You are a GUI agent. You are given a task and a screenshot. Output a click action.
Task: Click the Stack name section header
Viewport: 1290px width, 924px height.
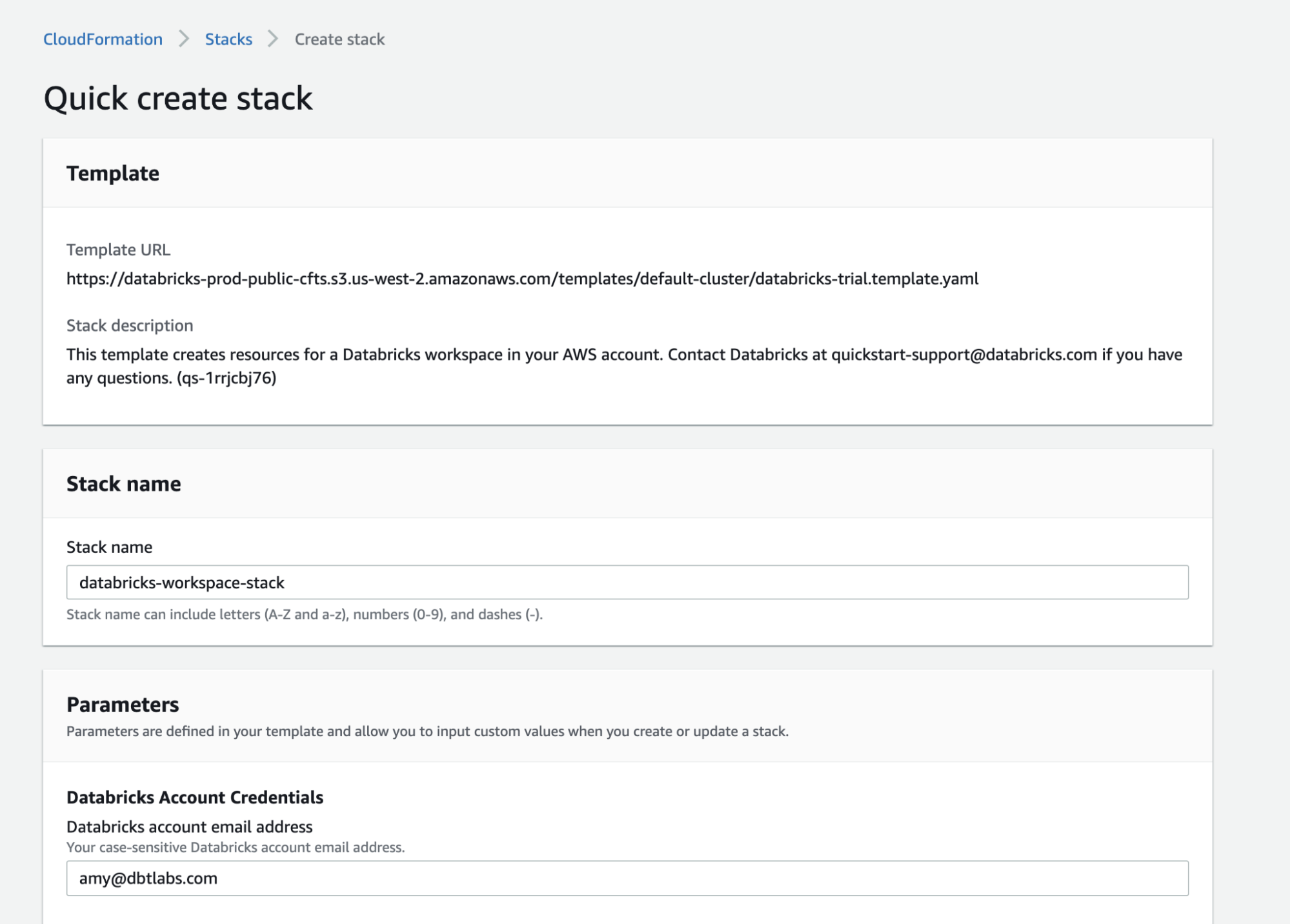point(123,483)
